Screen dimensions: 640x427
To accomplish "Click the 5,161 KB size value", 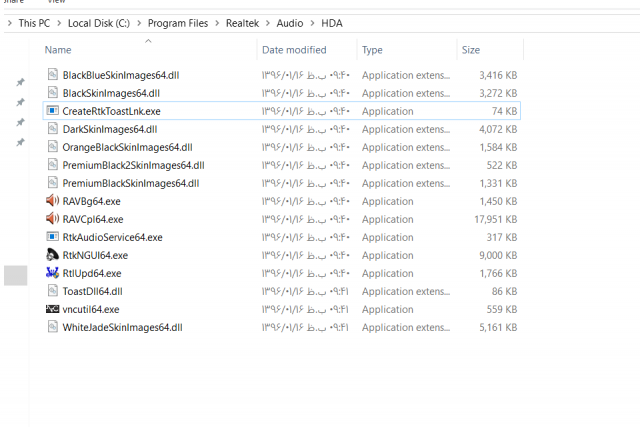I will pyautogui.click(x=498, y=327).
